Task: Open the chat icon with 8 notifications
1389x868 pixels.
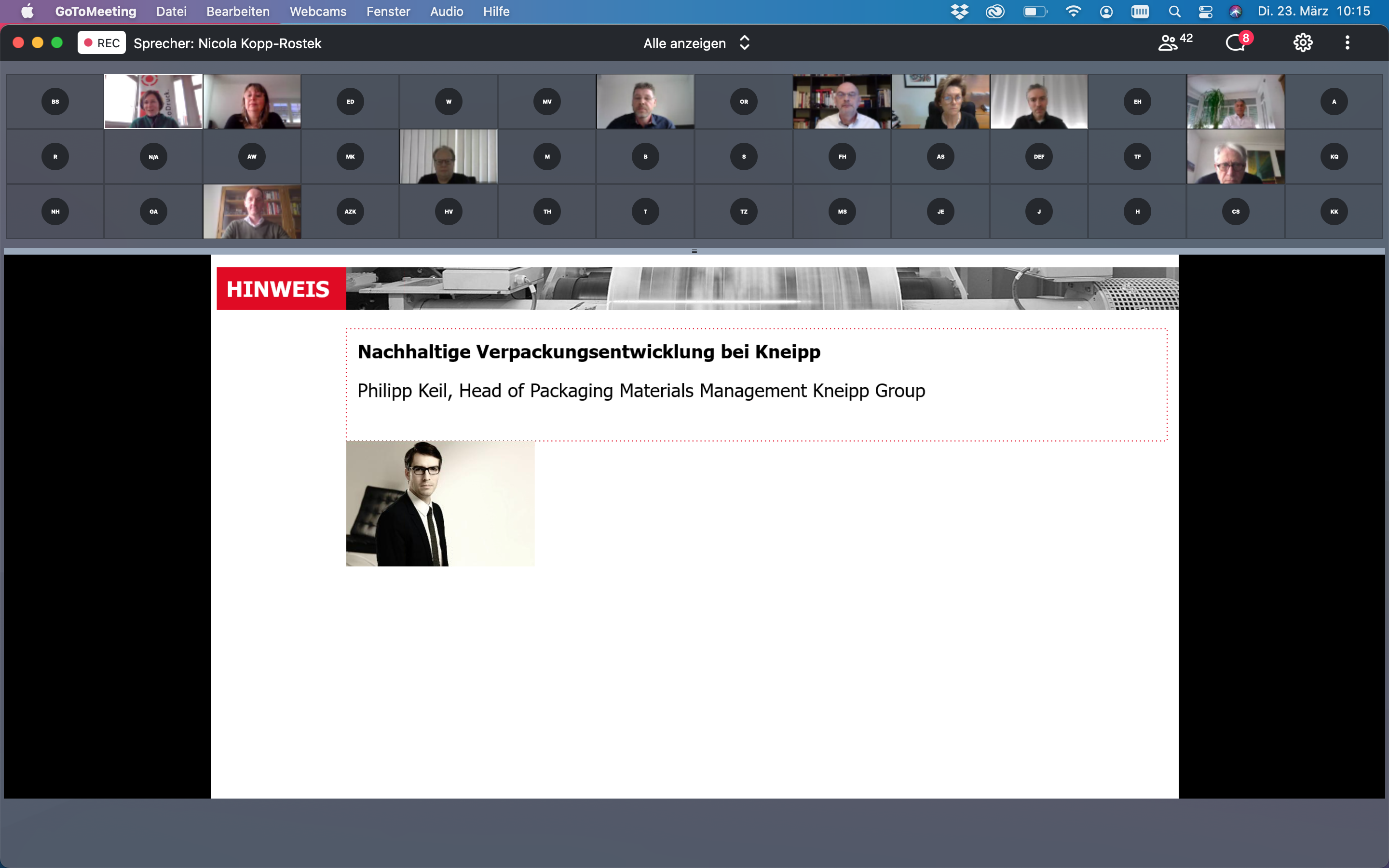Action: click(1239, 42)
